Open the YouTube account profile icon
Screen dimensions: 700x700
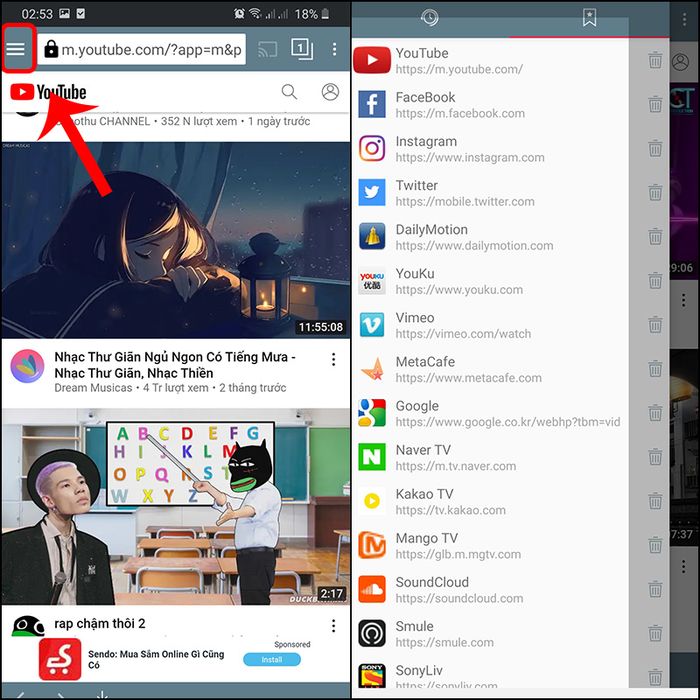coord(330,92)
